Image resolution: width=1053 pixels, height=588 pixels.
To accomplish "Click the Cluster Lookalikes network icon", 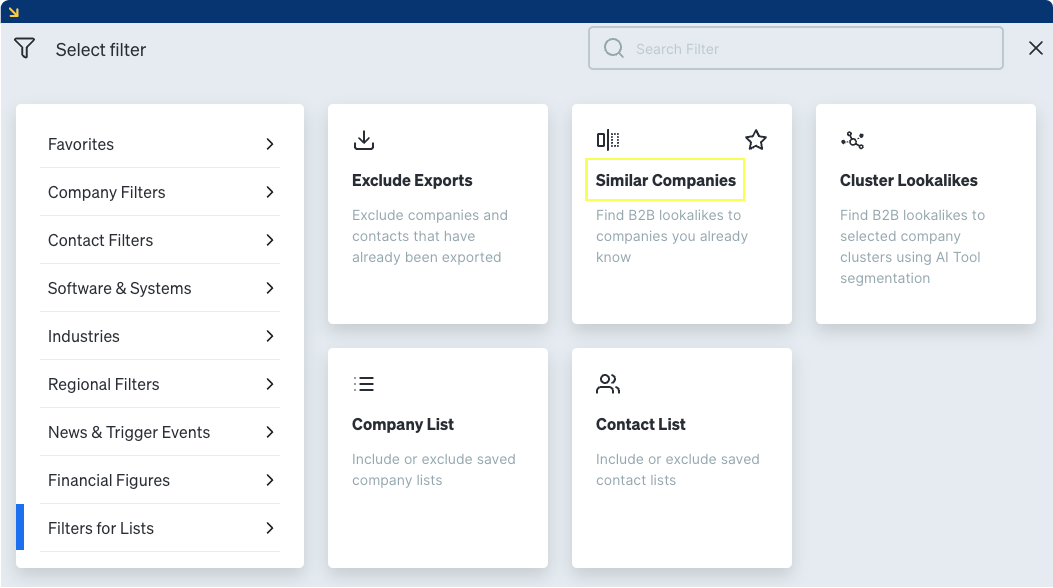I will 853,140.
